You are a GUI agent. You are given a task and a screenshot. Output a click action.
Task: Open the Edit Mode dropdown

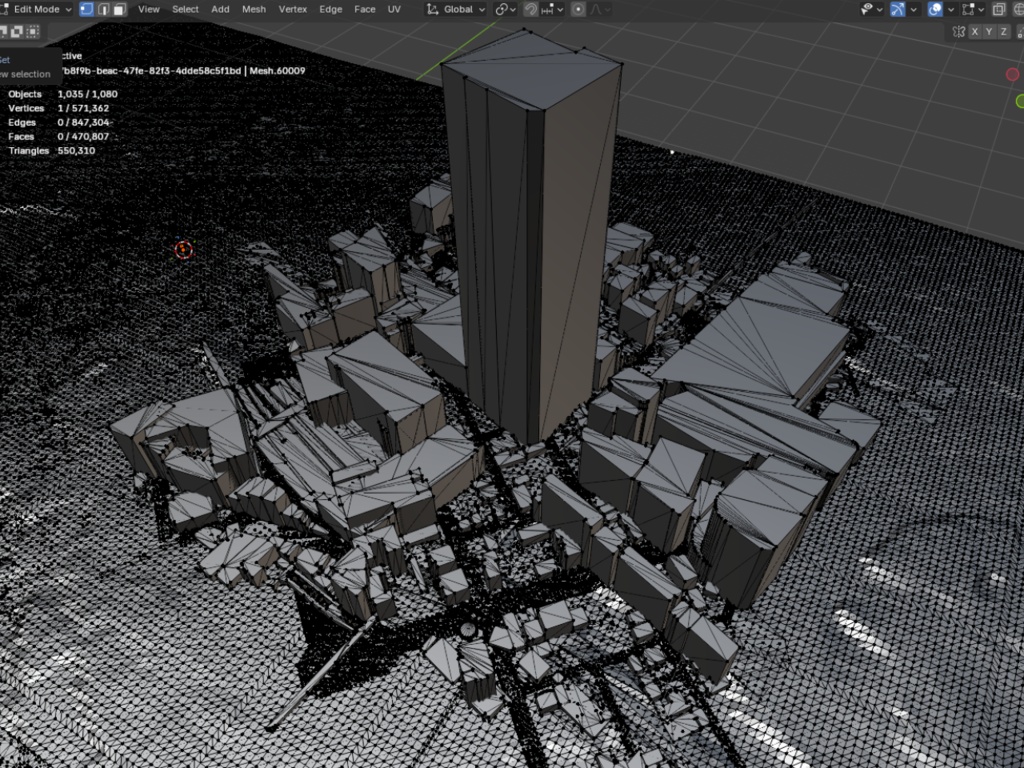(x=37, y=9)
